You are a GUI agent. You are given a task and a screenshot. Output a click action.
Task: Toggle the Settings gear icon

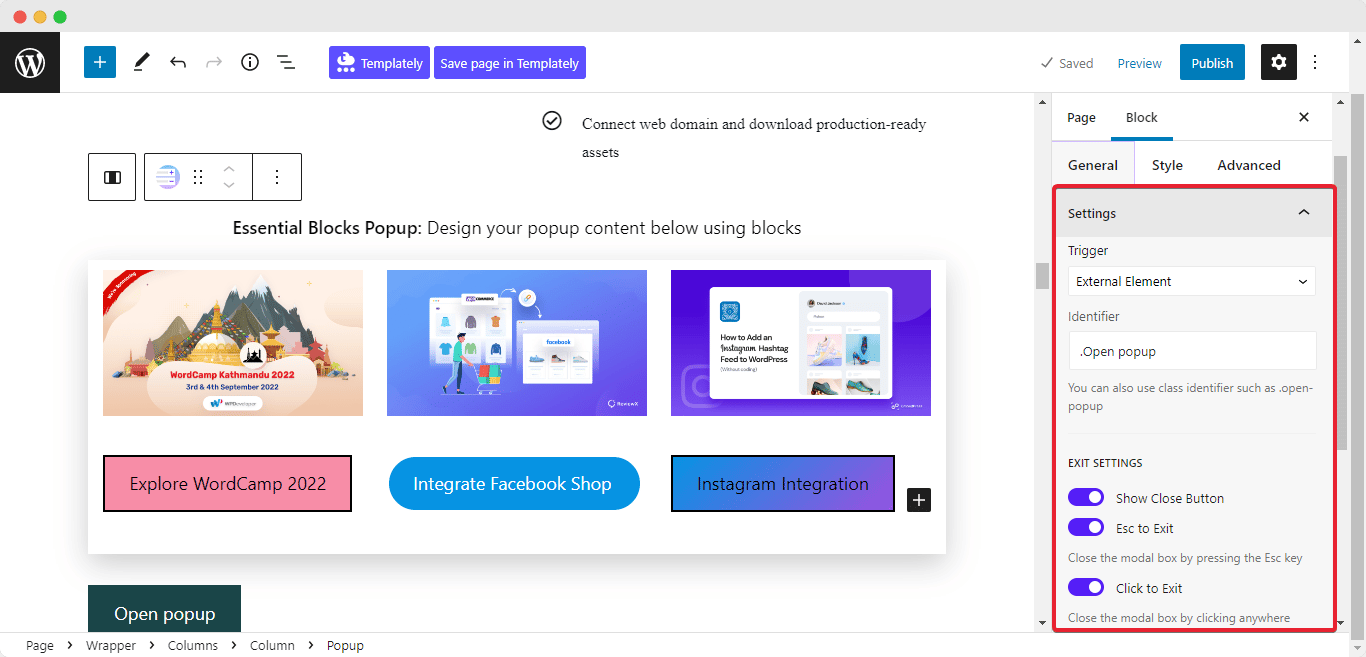tap(1279, 62)
